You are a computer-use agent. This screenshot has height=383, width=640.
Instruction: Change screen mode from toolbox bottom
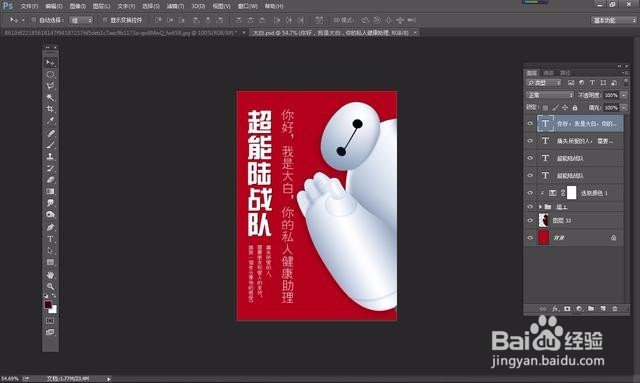click(50, 332)
